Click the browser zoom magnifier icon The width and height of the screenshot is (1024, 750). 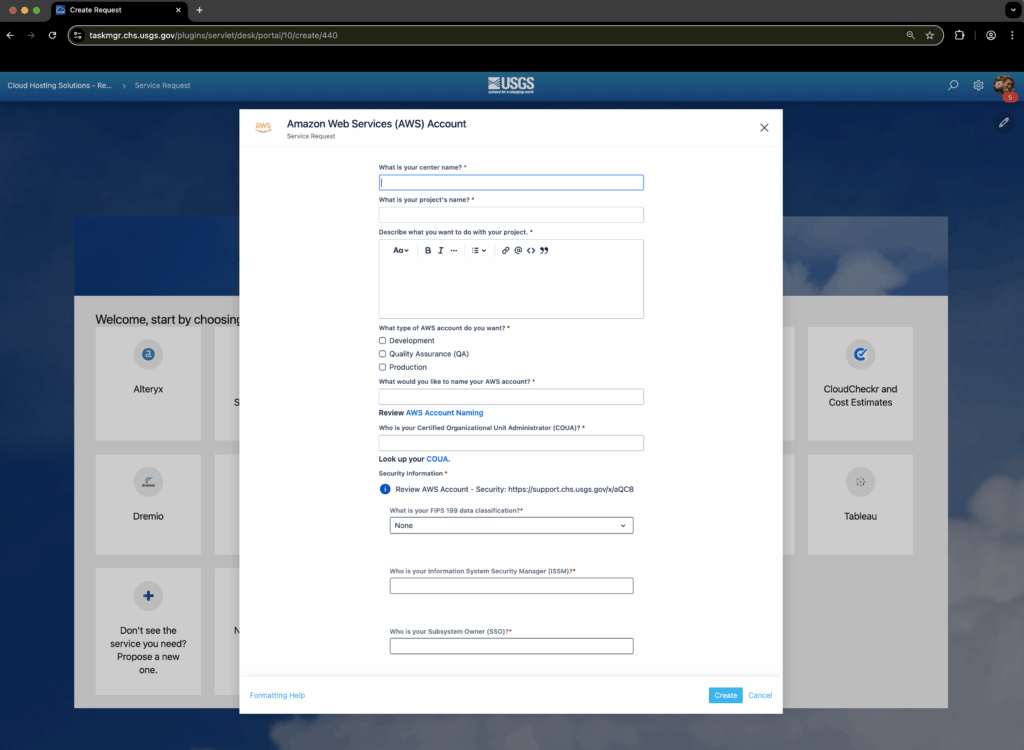[x=910, y=35]
